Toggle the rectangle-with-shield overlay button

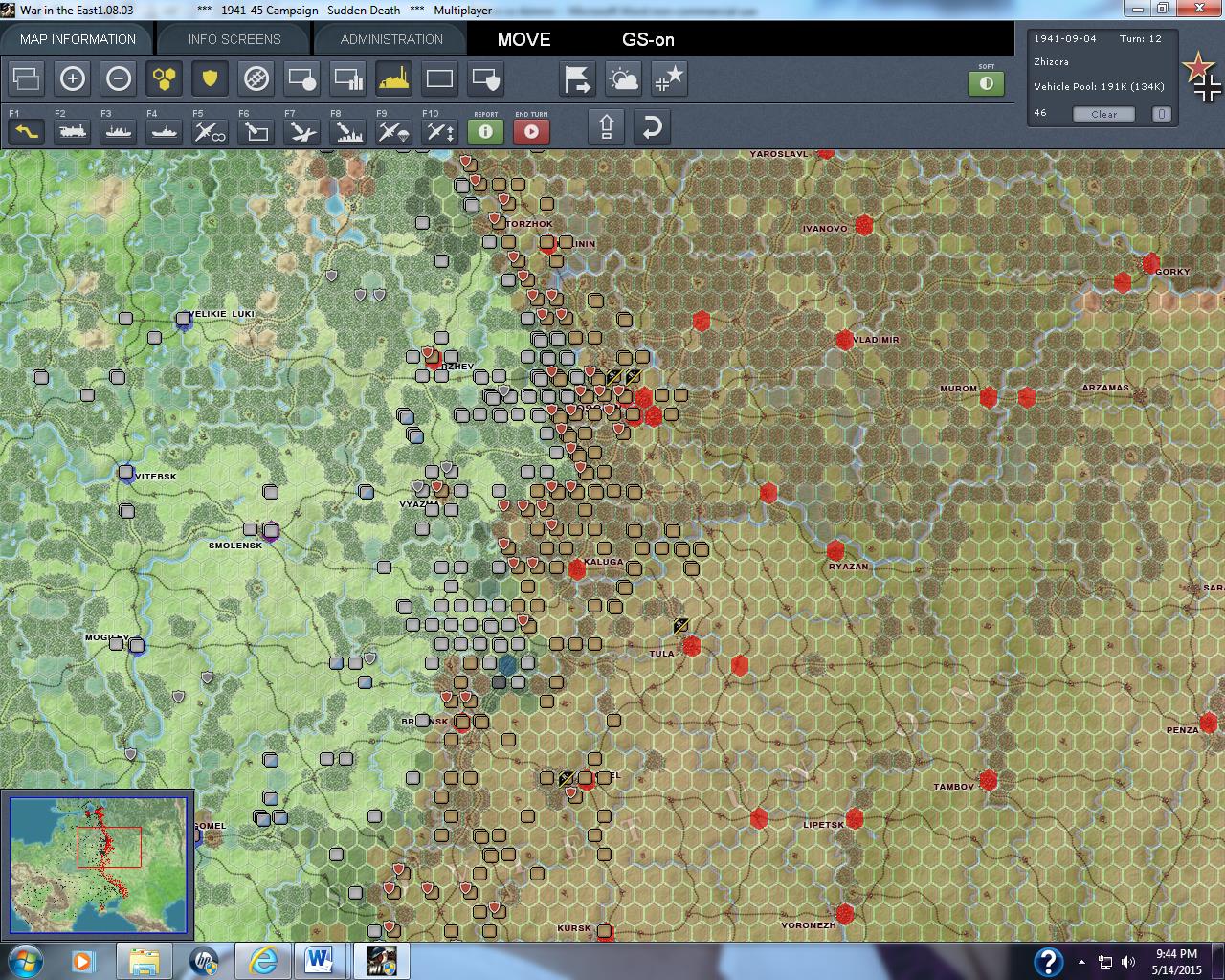tap(486, 78)
